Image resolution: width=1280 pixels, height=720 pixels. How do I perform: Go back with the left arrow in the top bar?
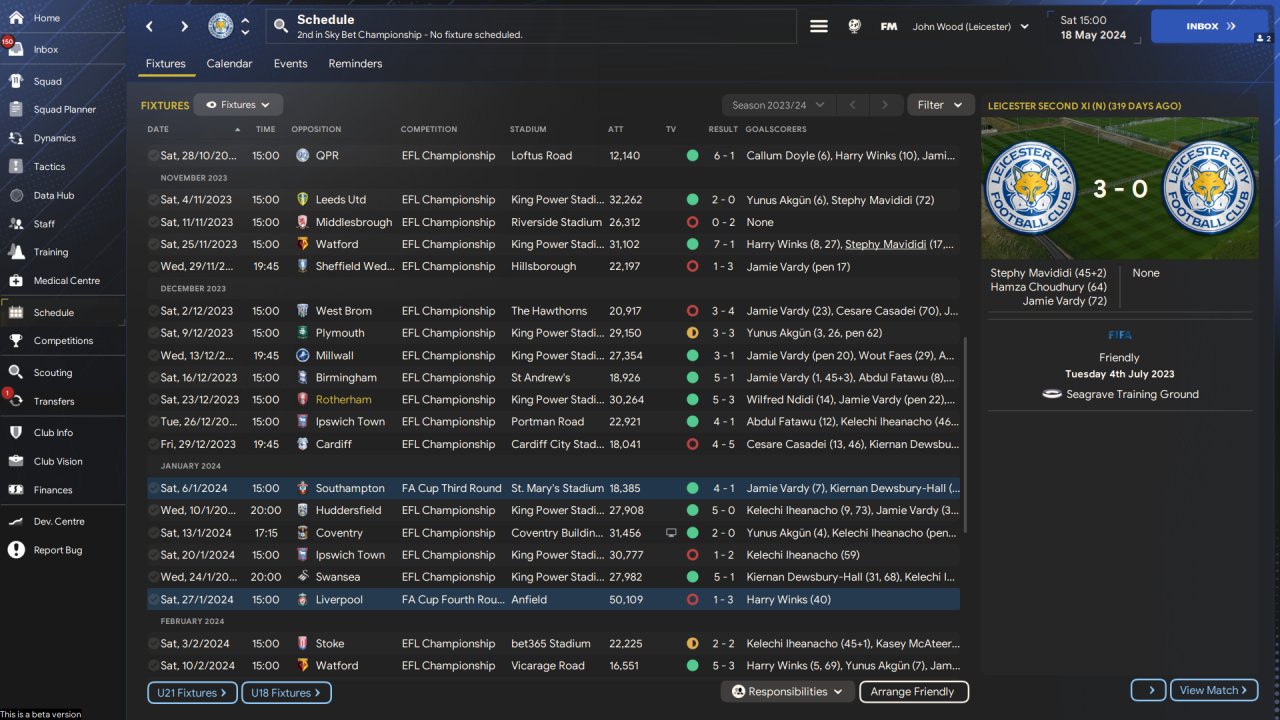[x=149, y=26]
